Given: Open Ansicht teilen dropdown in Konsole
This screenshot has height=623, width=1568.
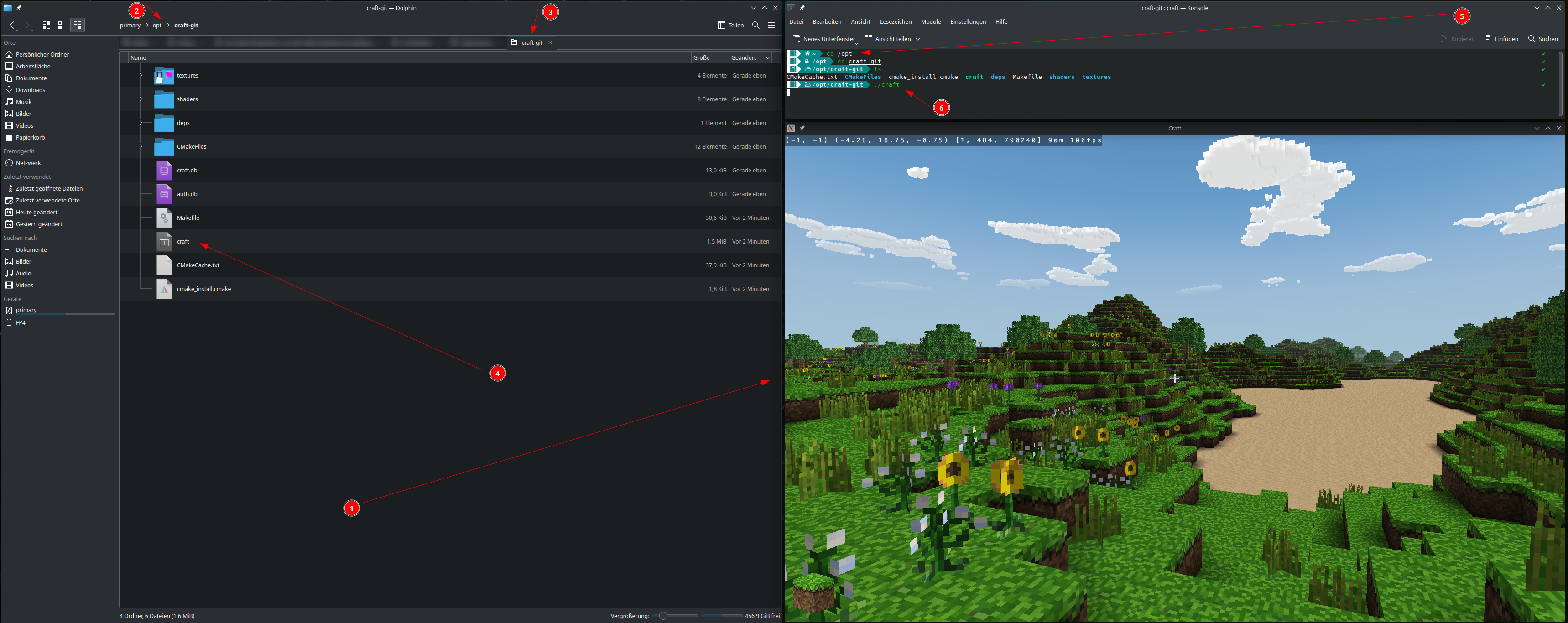Looking at the screenshot, I should tap(917, 39).
